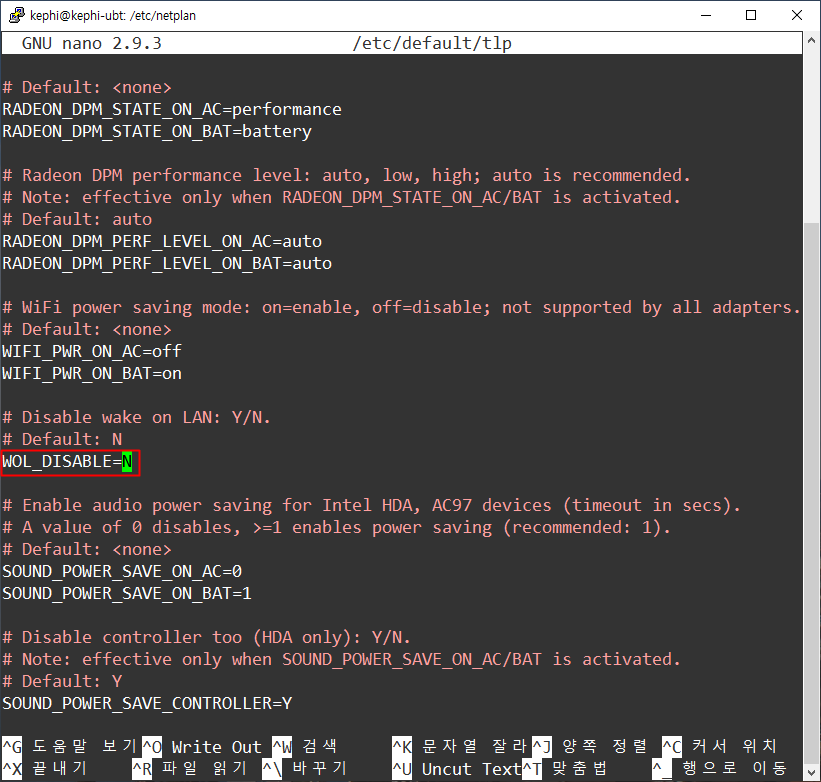Click the ^G 도움말 보기 shortcut
Screen dimensions: 821x782
coord(70,747)
